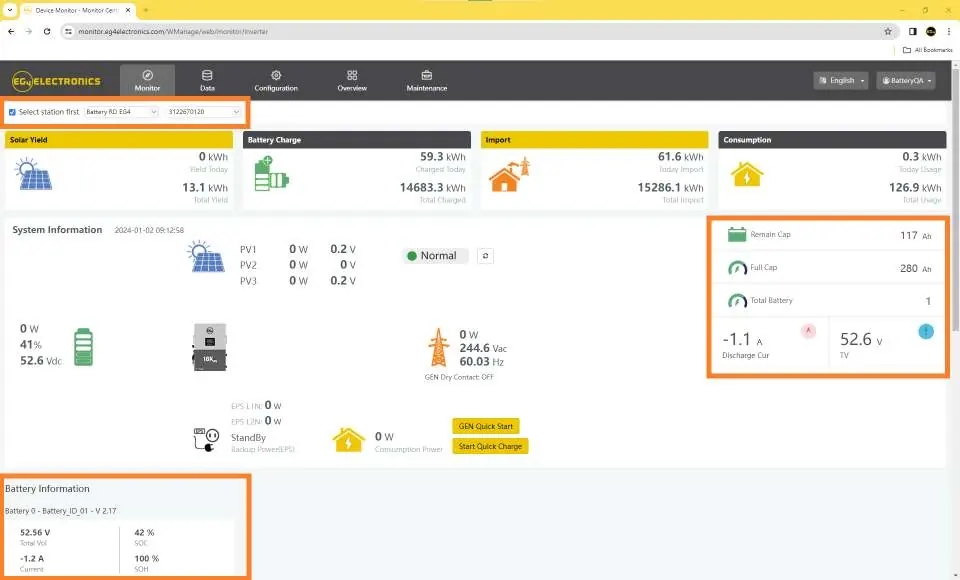Click the 2024-01-02 timestamp
Screen dimensions: 960x580
click(149, 230)
